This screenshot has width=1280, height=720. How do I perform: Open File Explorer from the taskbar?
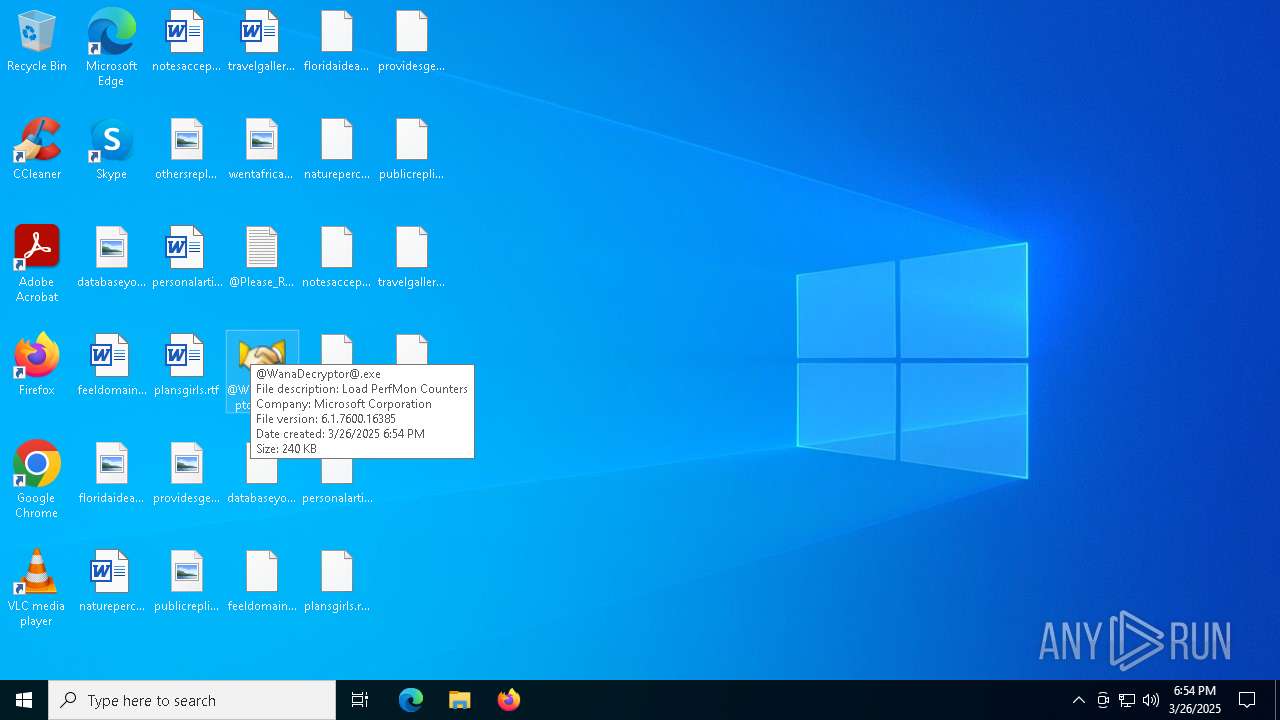point(460,700)
